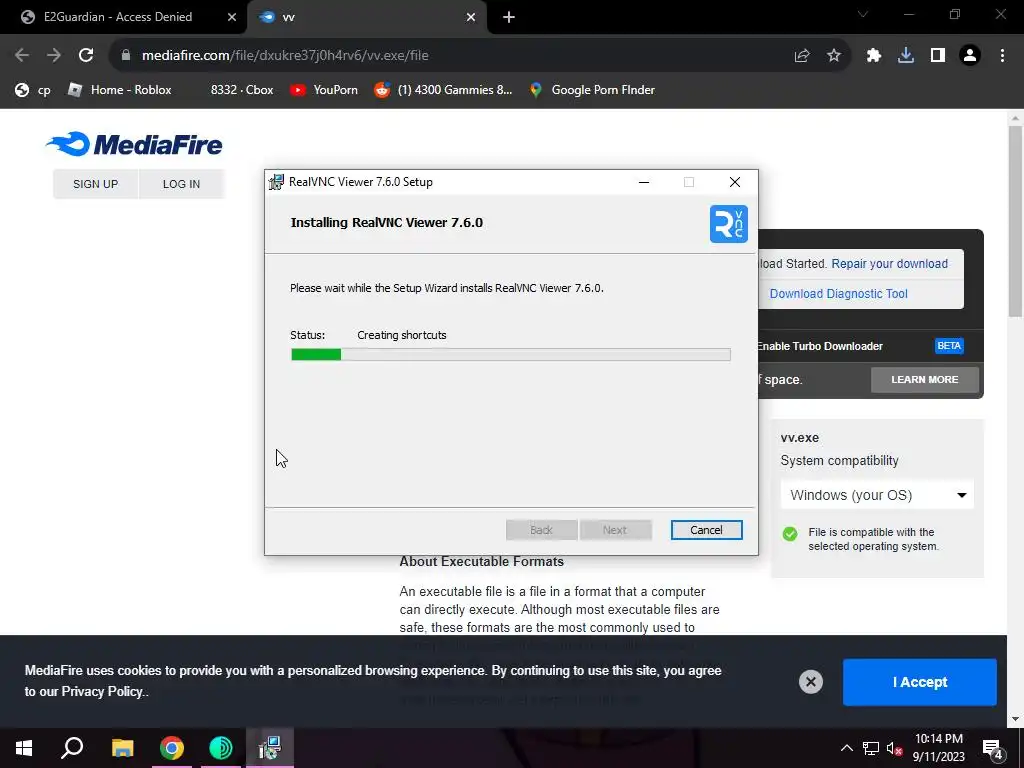Expand the Windows (your OS) dropdown
Screen dimensions: 1024x768
[877, 495]
